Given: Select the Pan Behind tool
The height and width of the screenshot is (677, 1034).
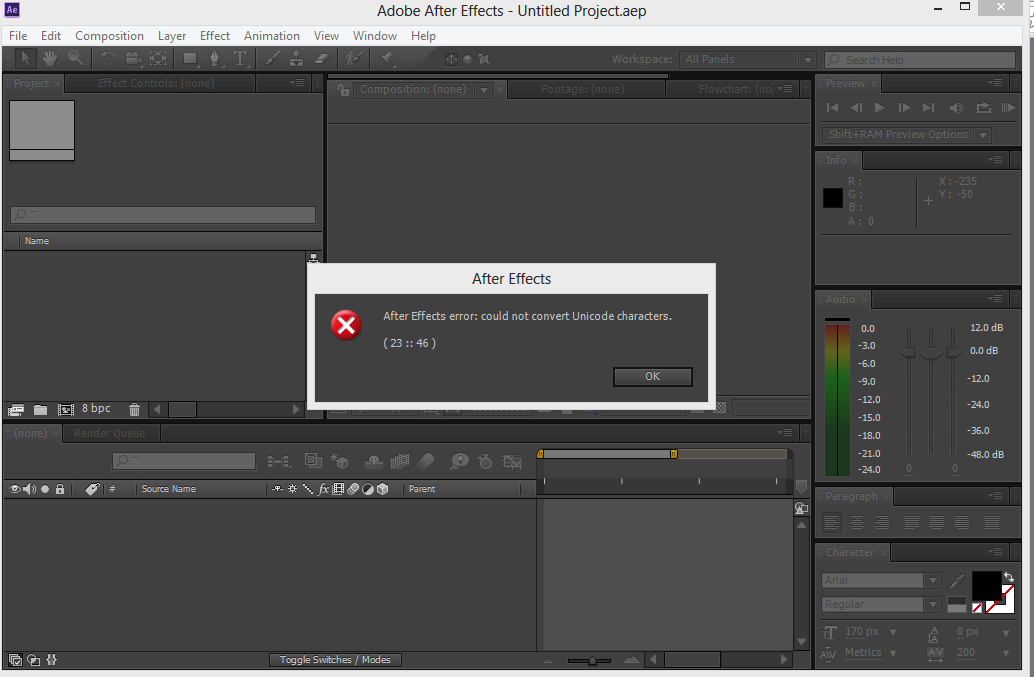Looking at the screenshot, I should click(158, 59).
